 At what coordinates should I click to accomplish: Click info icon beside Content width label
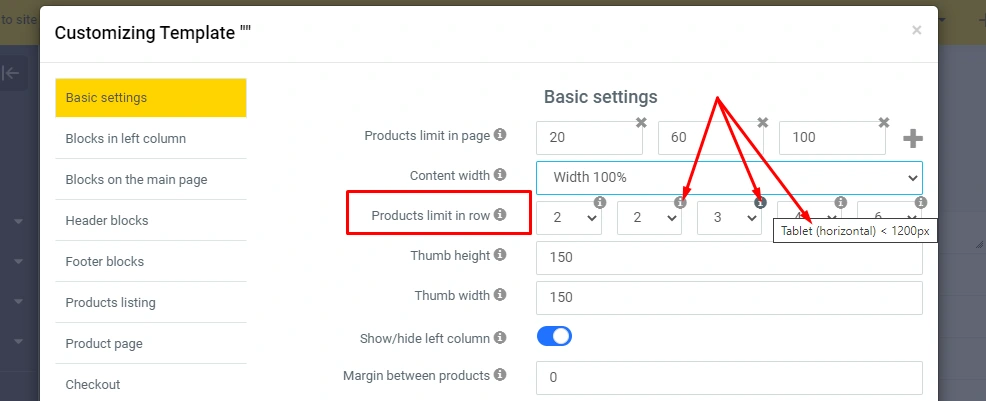point(500,175)
